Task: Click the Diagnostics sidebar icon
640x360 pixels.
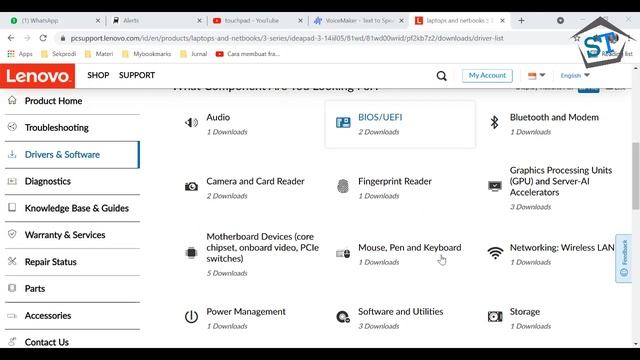Action: point(12,181)
